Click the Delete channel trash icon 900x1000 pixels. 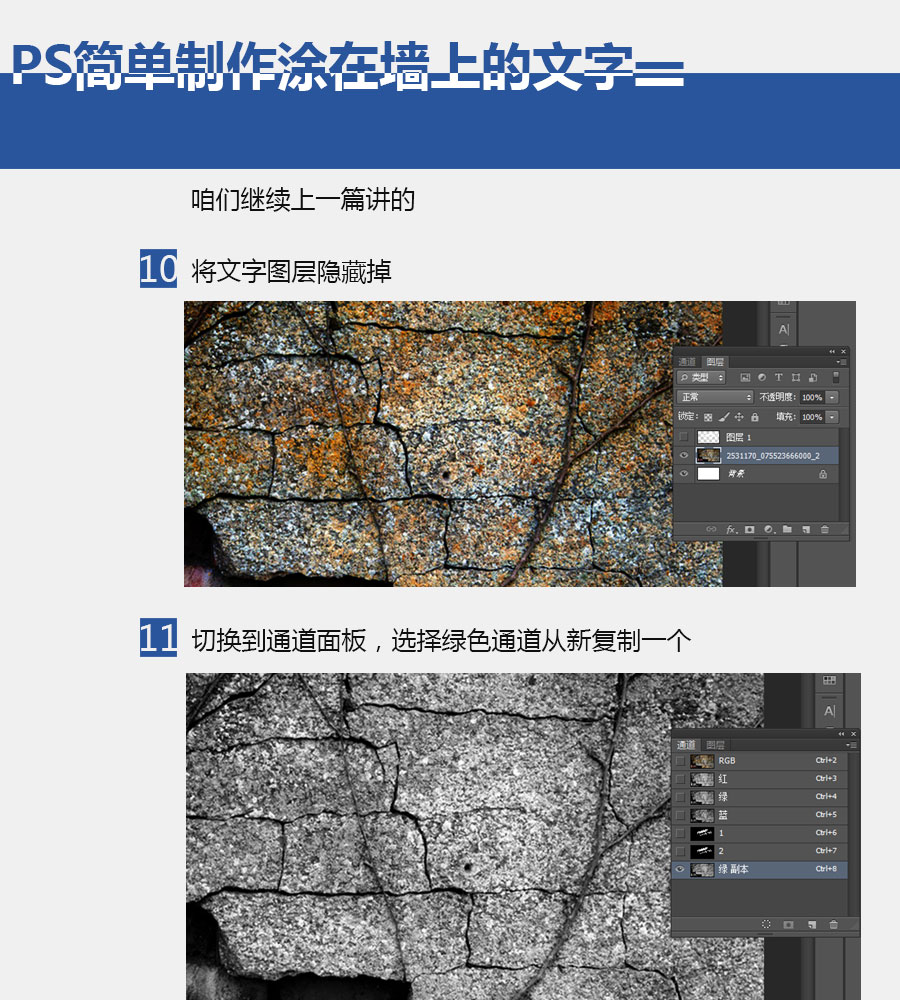pyautogui.click(x=834, y=924)
